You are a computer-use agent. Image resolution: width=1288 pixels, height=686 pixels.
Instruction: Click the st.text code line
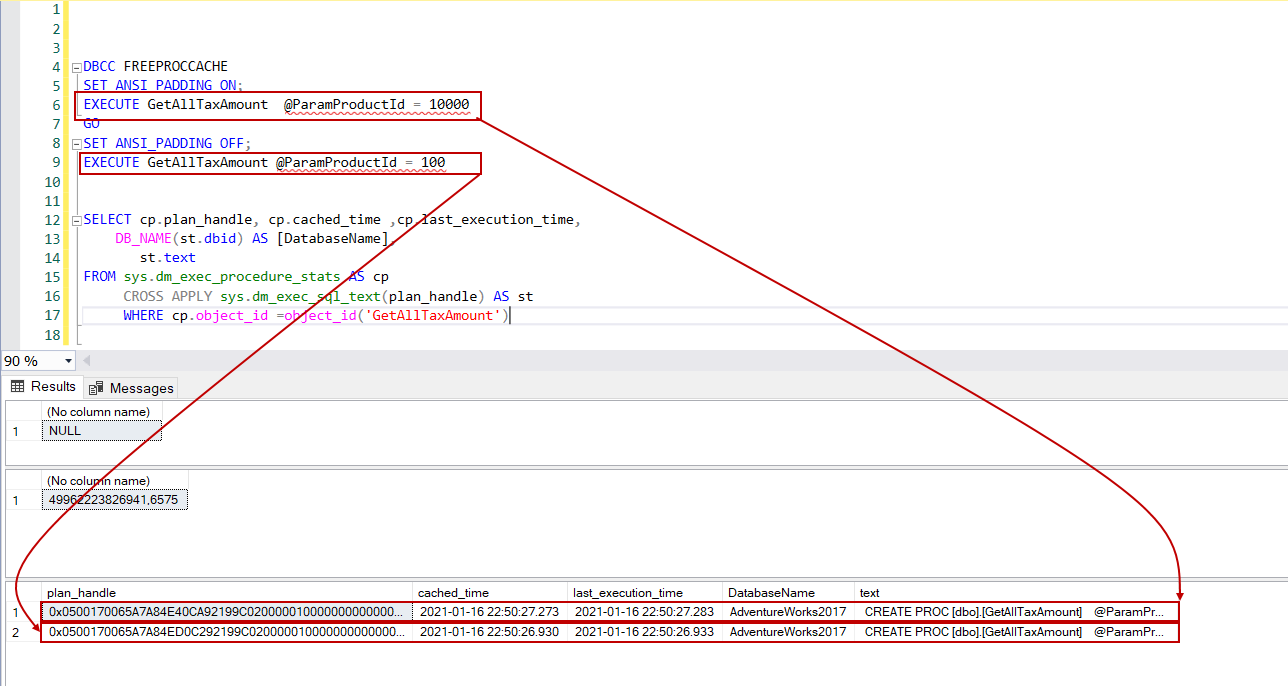point(168,257)
